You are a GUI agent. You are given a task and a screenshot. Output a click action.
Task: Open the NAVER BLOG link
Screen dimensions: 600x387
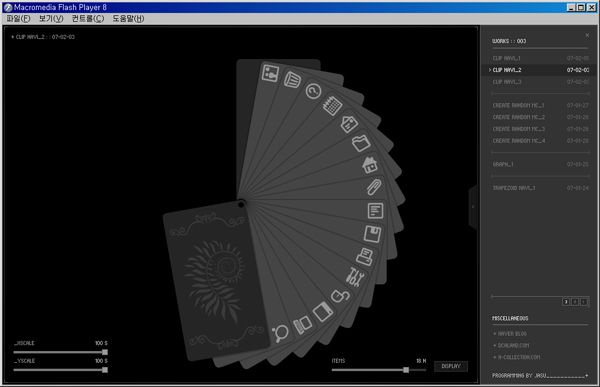510,334
